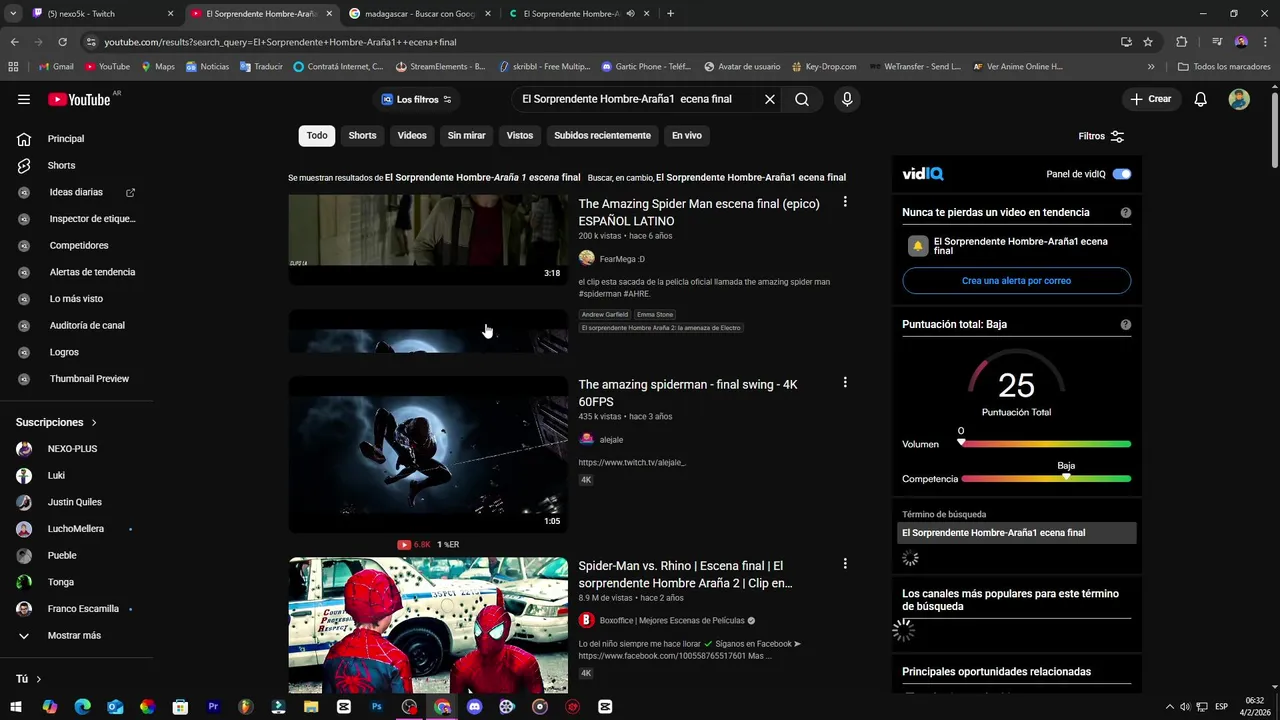Open browser Extensions puzzle icon
Screen dimensions: 1280x720
[1182, 42]
